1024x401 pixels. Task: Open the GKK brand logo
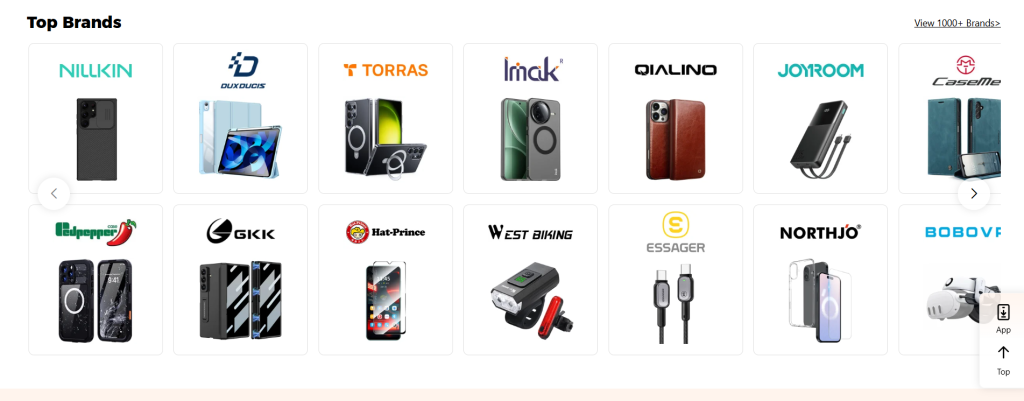pyautogui.click(x=240, y=232)
